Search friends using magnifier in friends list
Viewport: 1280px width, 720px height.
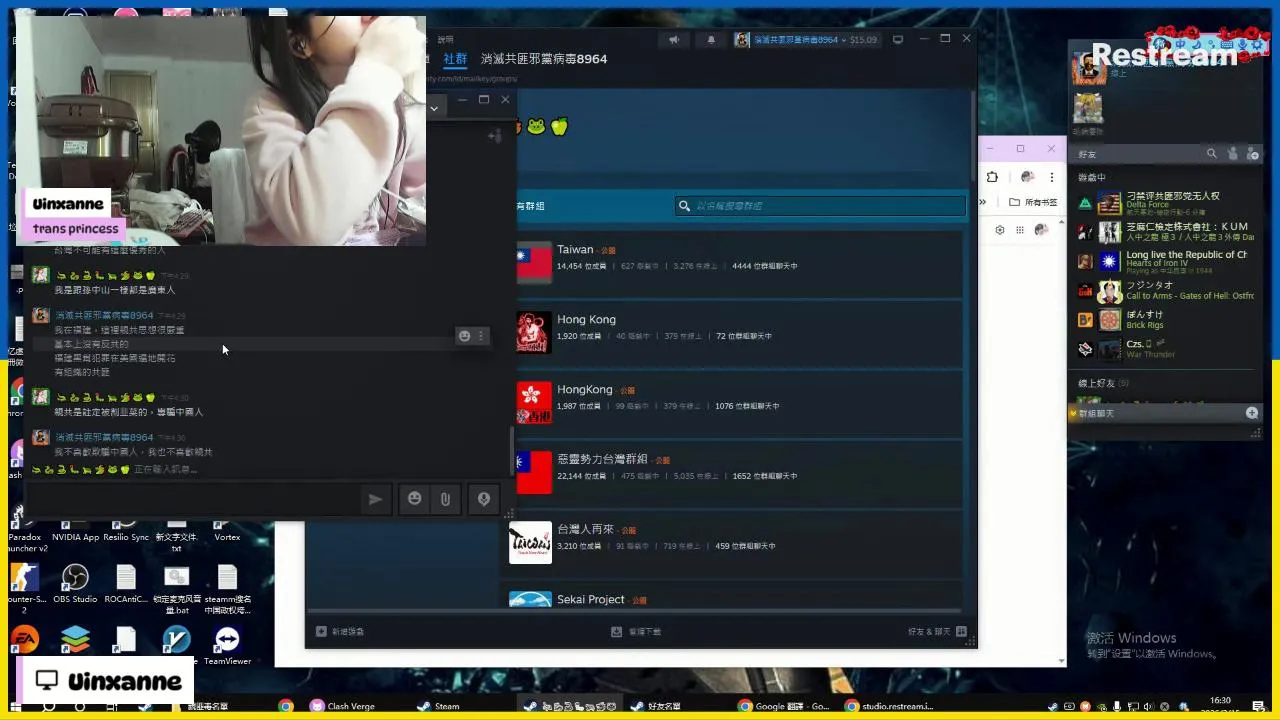pyautogui.click(x=1212, y=154)
